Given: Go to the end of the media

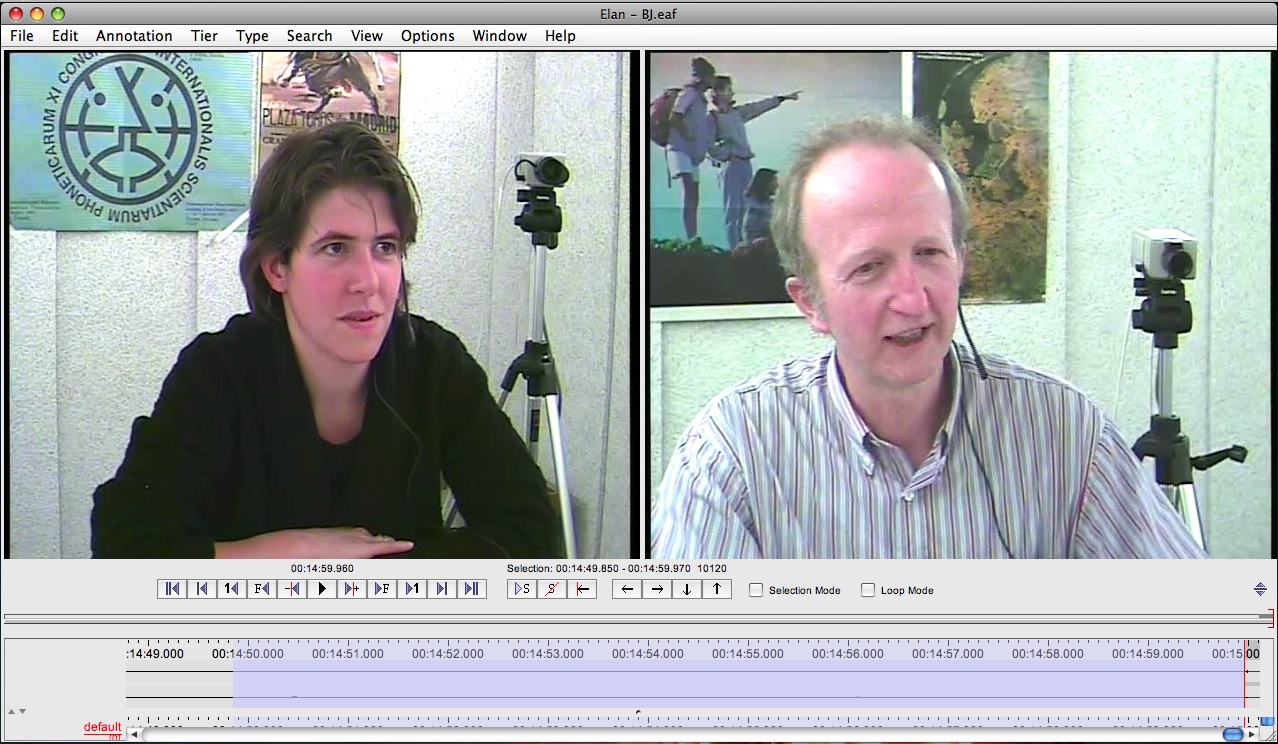Looking at the screenshot, I should (472, 589).
